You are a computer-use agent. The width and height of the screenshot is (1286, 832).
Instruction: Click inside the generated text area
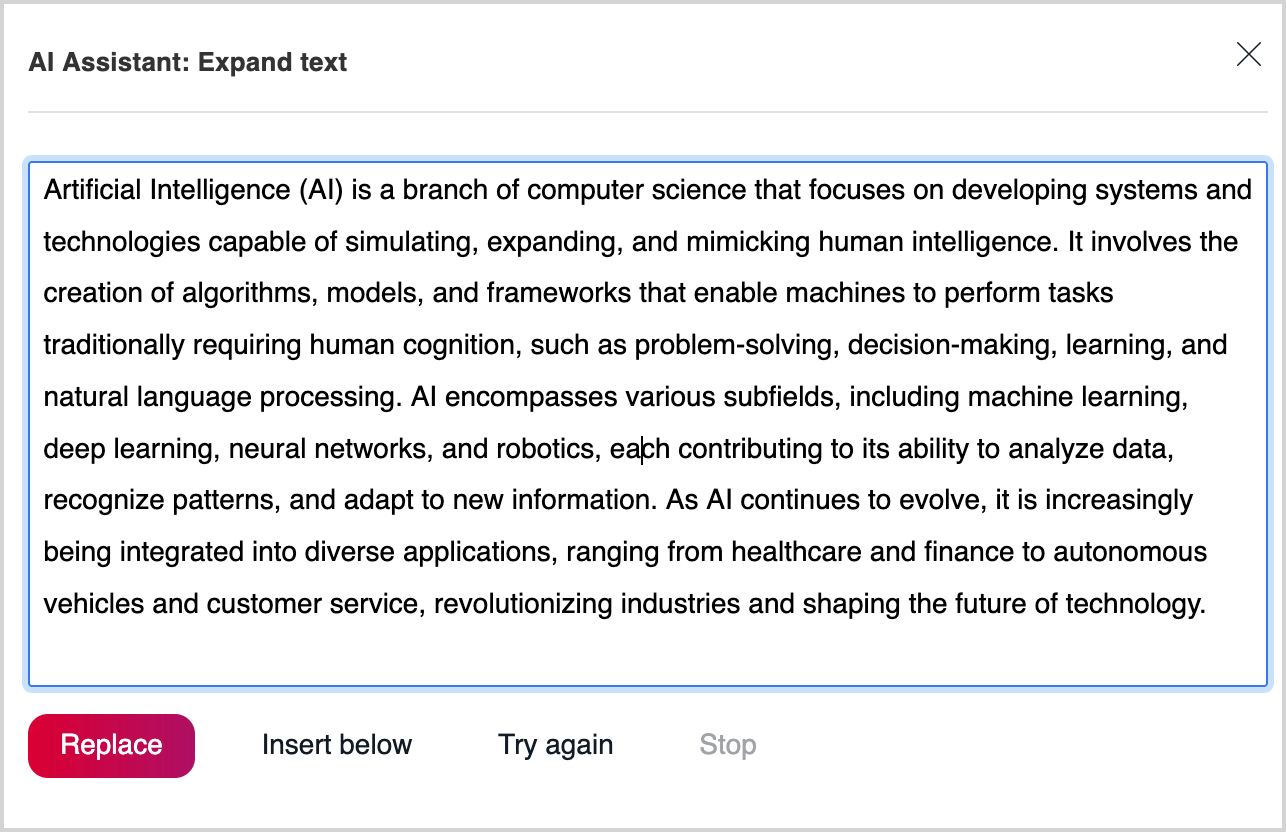click(x=640, y=420)
